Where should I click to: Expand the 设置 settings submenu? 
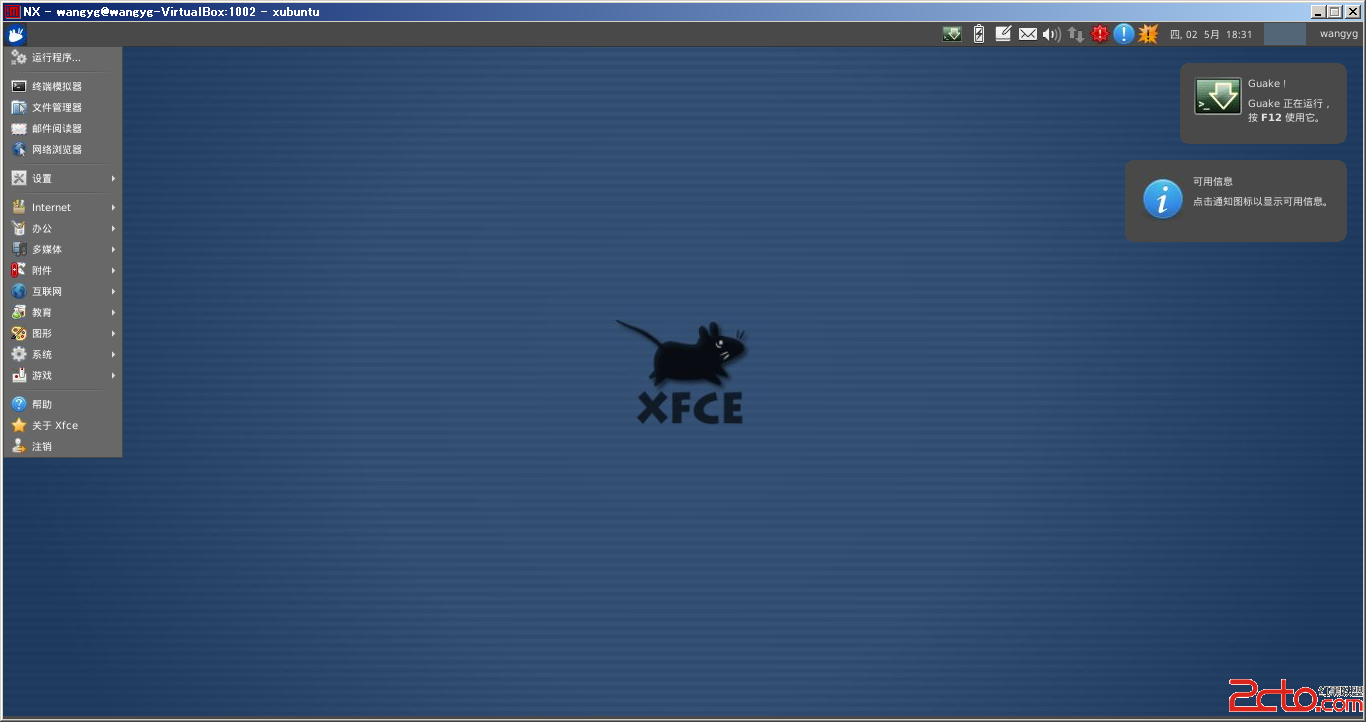click(62, 179)
